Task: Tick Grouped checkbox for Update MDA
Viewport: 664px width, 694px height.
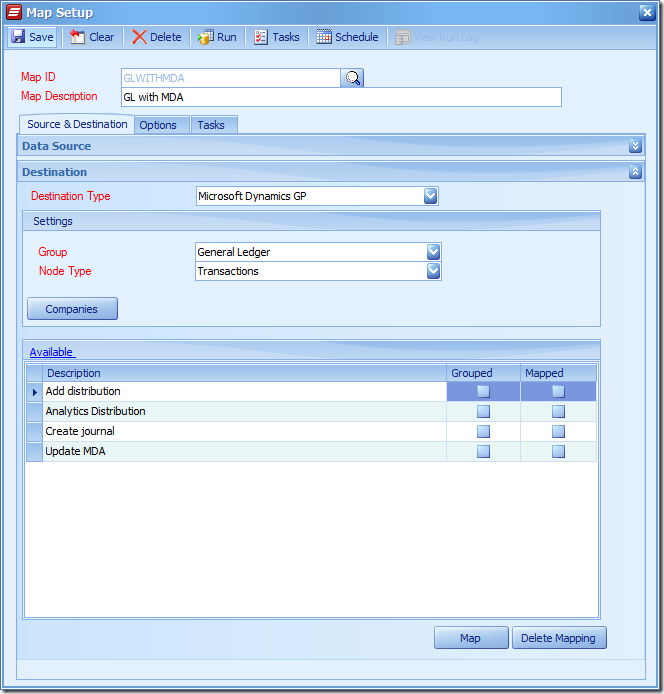Action: [483, 451]
